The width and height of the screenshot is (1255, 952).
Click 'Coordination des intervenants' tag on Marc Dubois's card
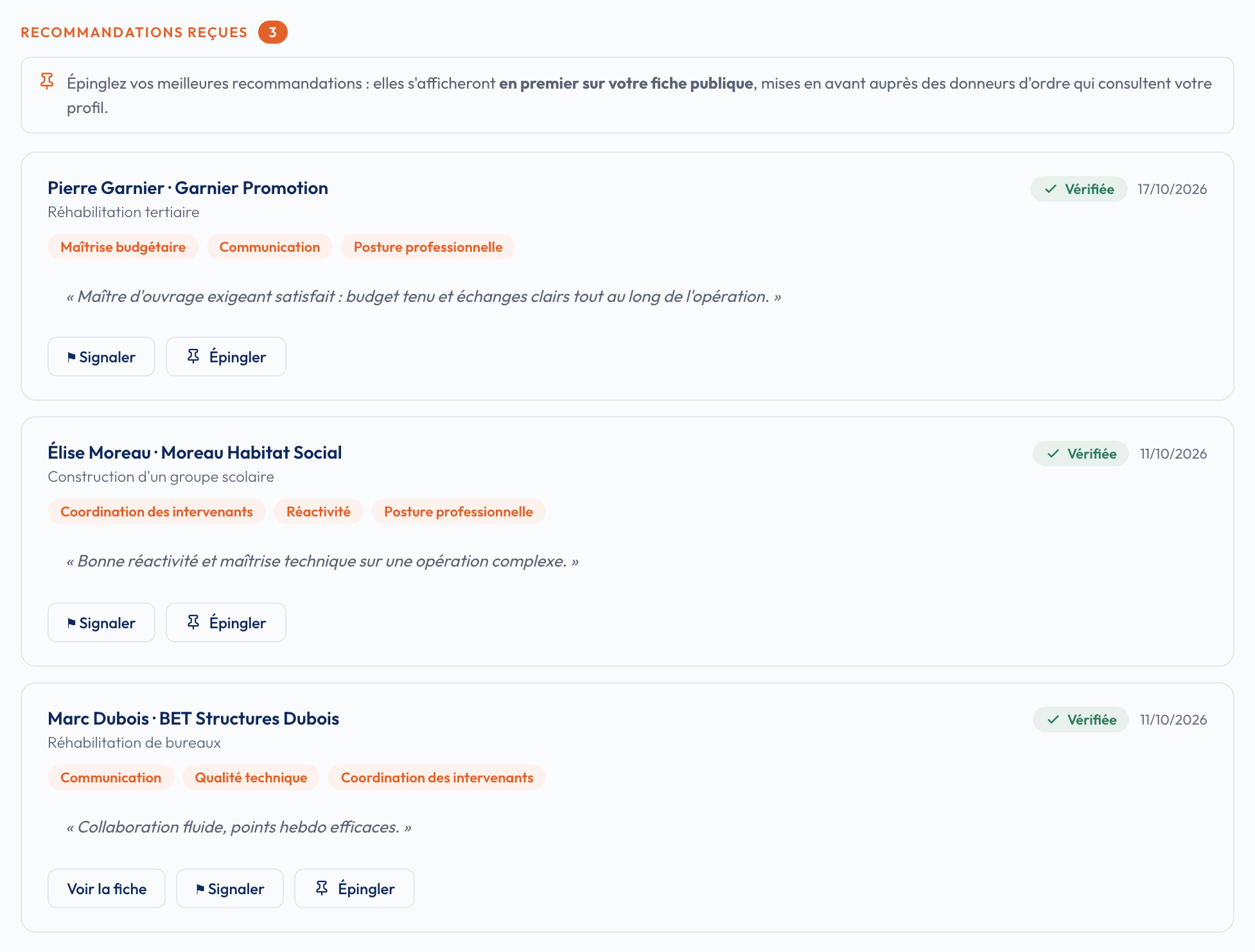click(x=437, y=777)
